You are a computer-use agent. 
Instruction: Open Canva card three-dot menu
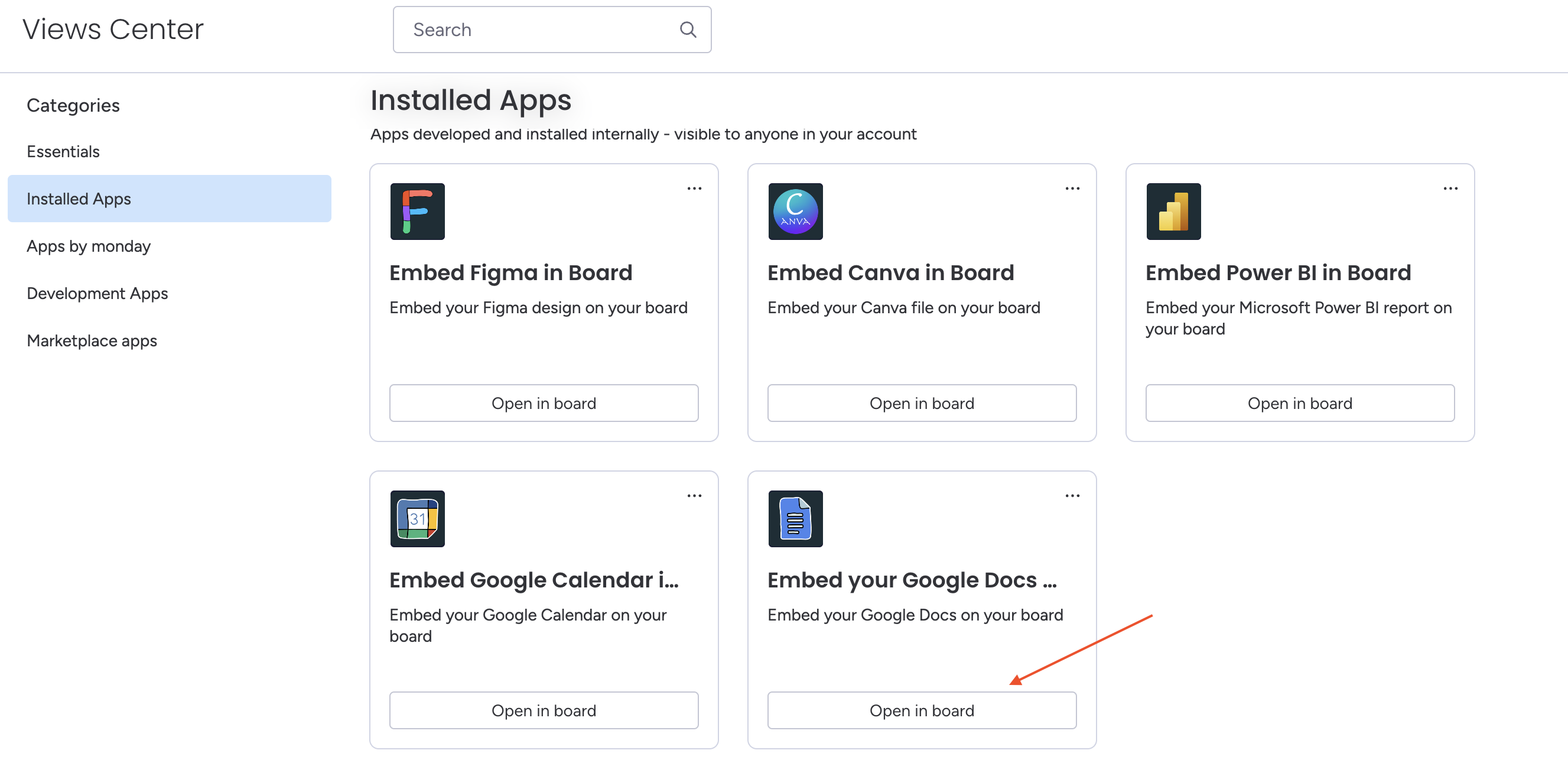(1072, 189)
